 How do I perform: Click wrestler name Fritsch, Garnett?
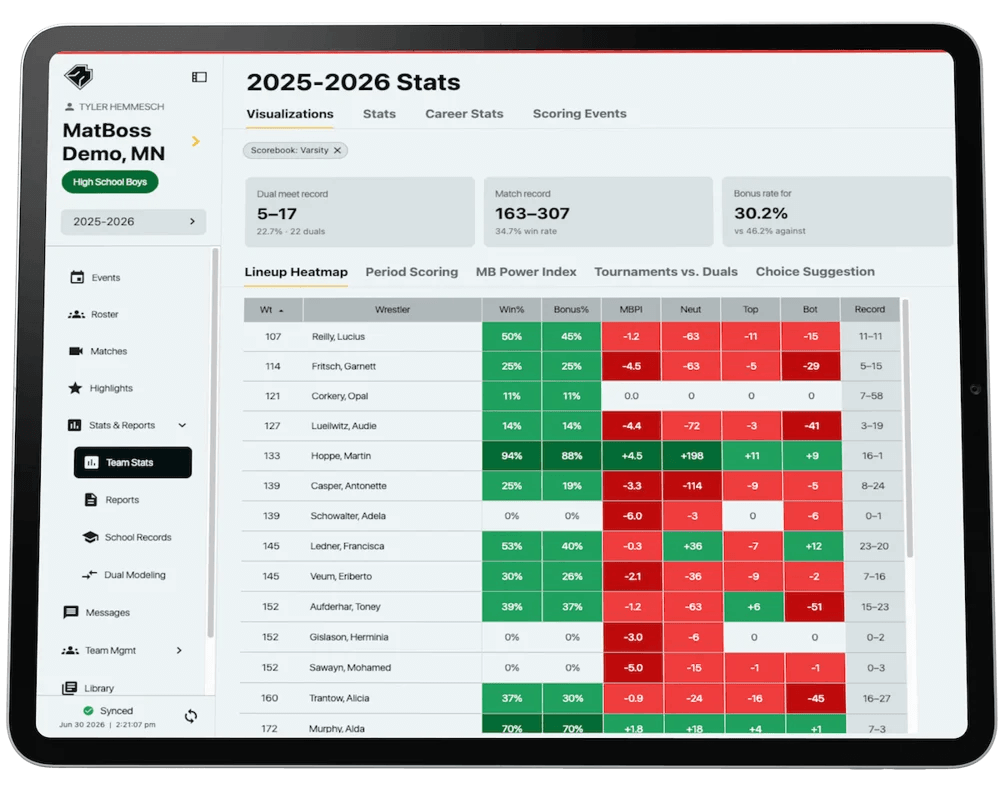pyautogui.click(x=343, y=366)
